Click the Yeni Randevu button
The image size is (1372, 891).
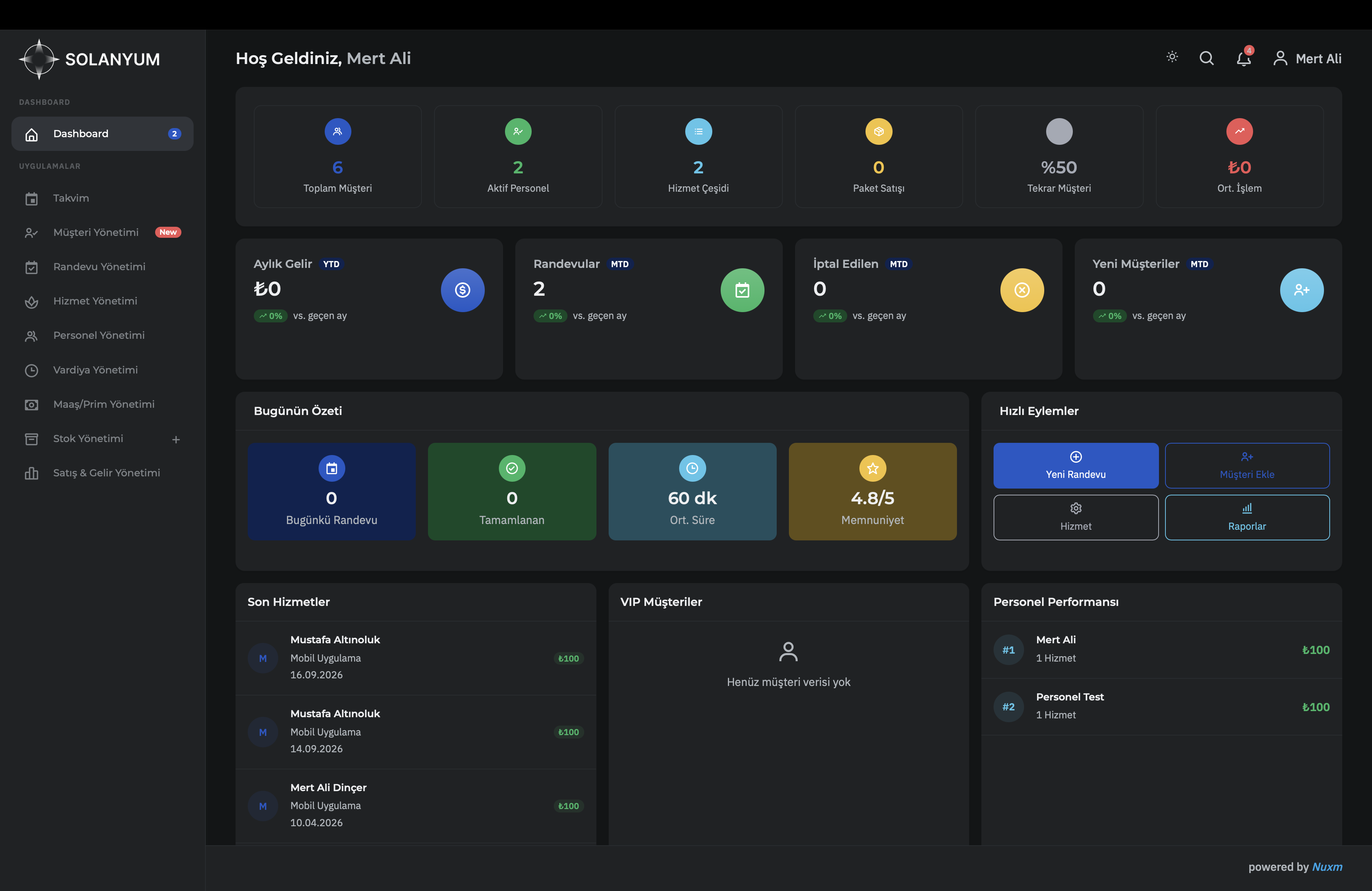tap(1076, 466)
